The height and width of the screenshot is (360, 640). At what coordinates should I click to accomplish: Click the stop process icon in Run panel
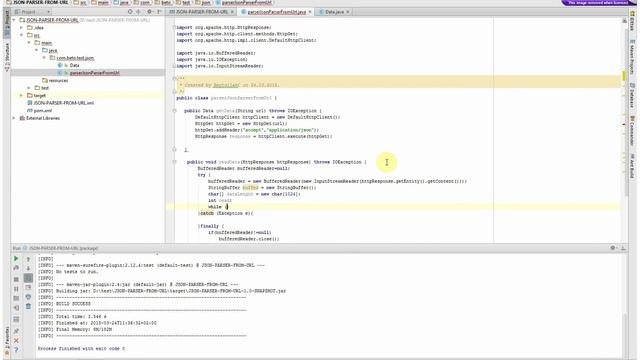click(16, 279)
